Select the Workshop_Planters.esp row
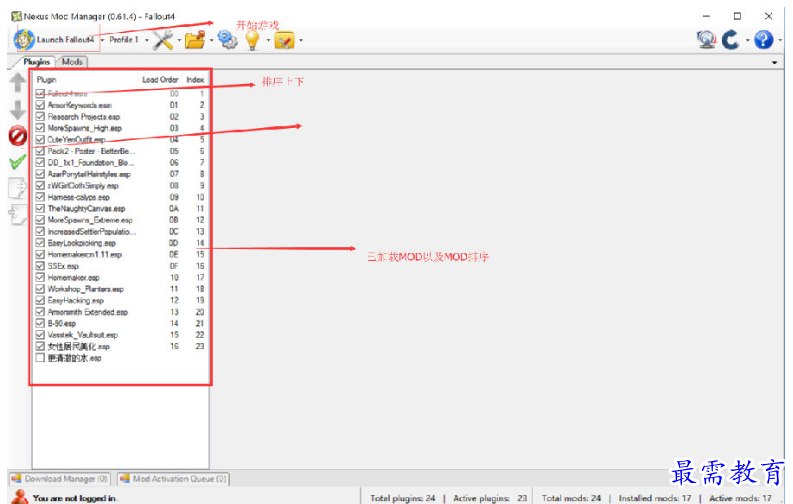This screenshot has width=793, height=504. pos(120,289)
